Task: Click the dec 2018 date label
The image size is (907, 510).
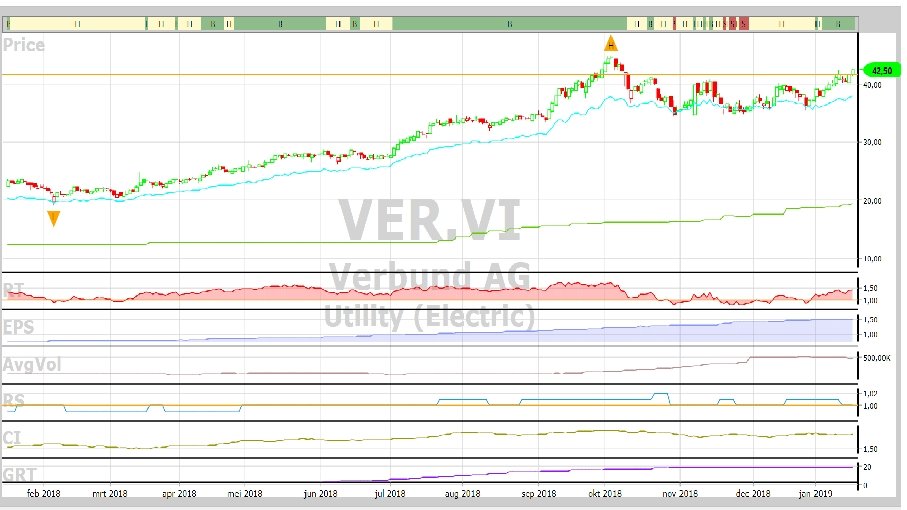Action: point(753,493)
